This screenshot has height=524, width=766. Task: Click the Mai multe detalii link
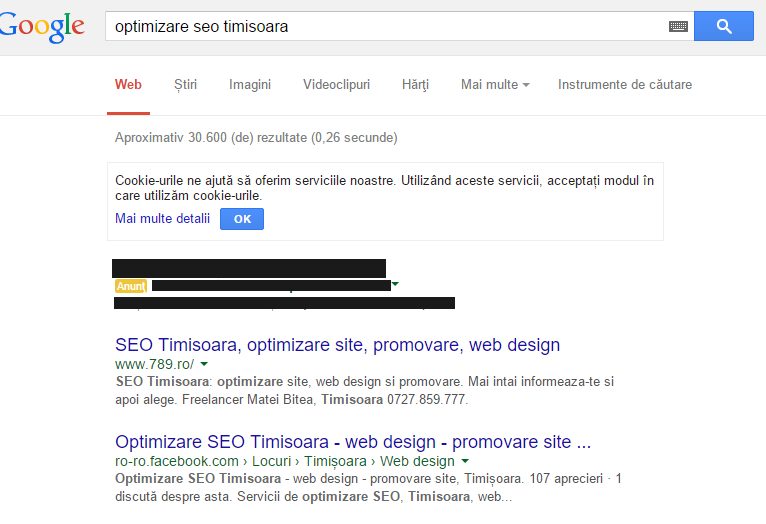(x=162, y=218)
